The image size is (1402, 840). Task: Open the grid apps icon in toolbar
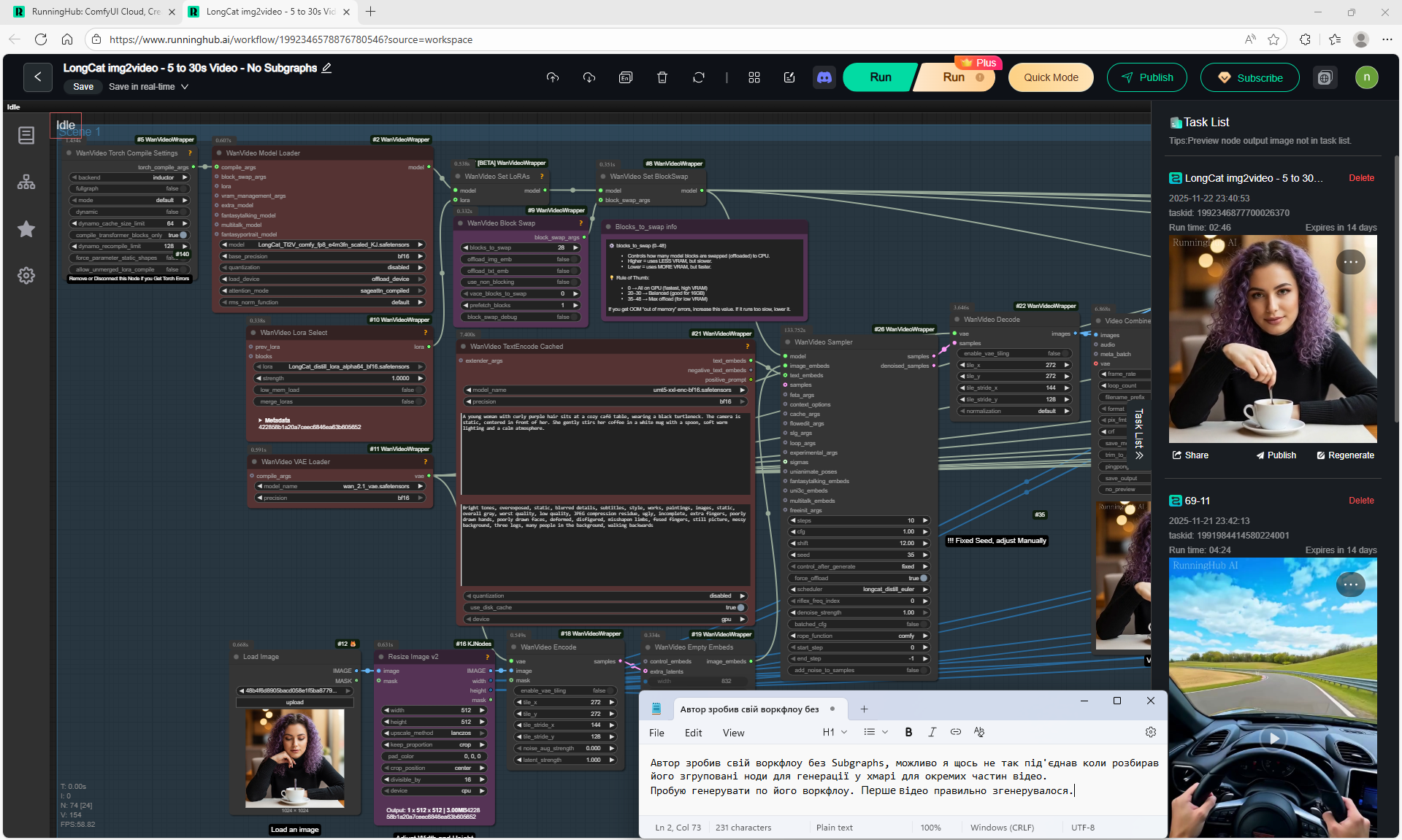click(754, 77)
